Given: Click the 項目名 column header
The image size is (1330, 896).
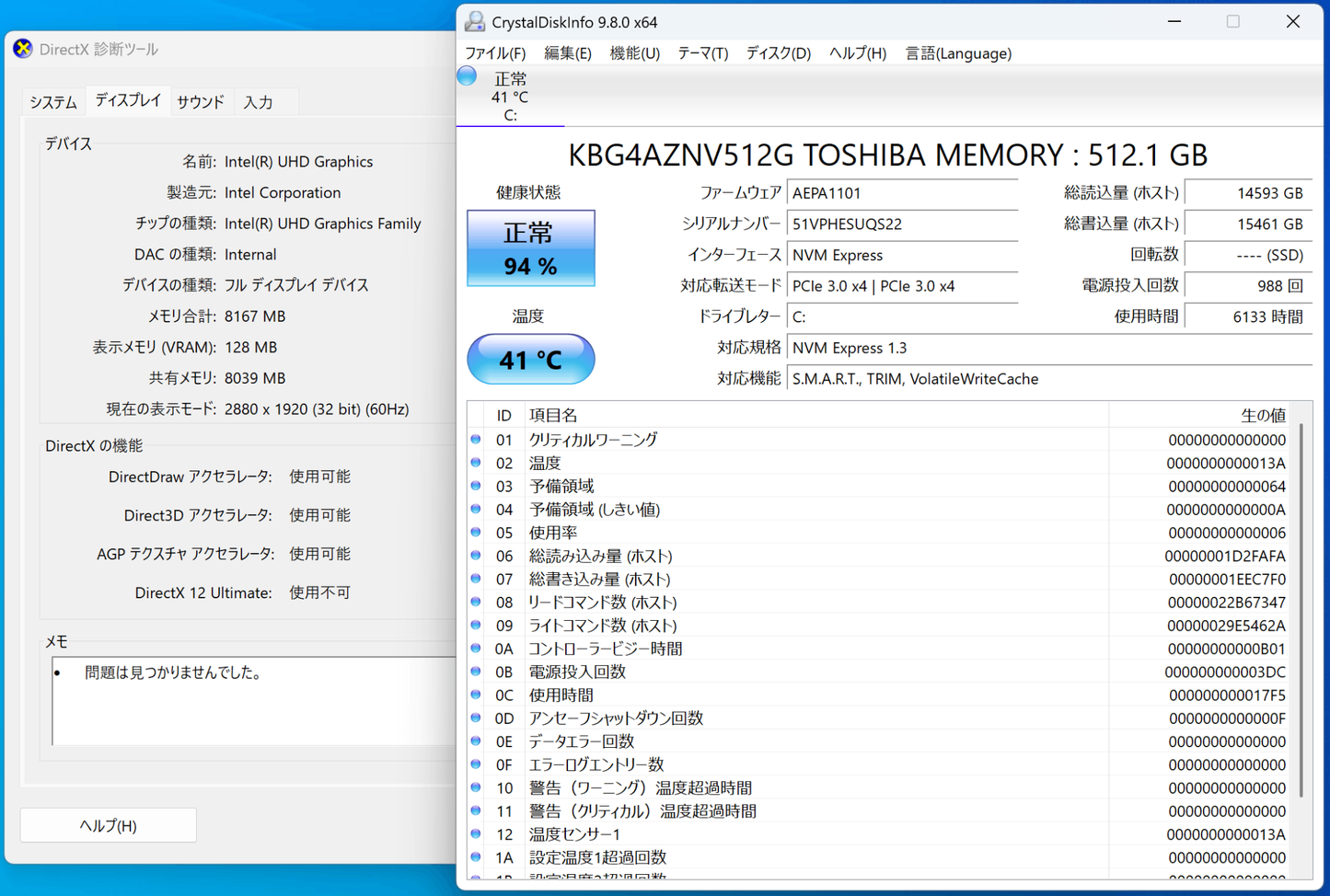Looking at the screenshot, I should 816,415.
